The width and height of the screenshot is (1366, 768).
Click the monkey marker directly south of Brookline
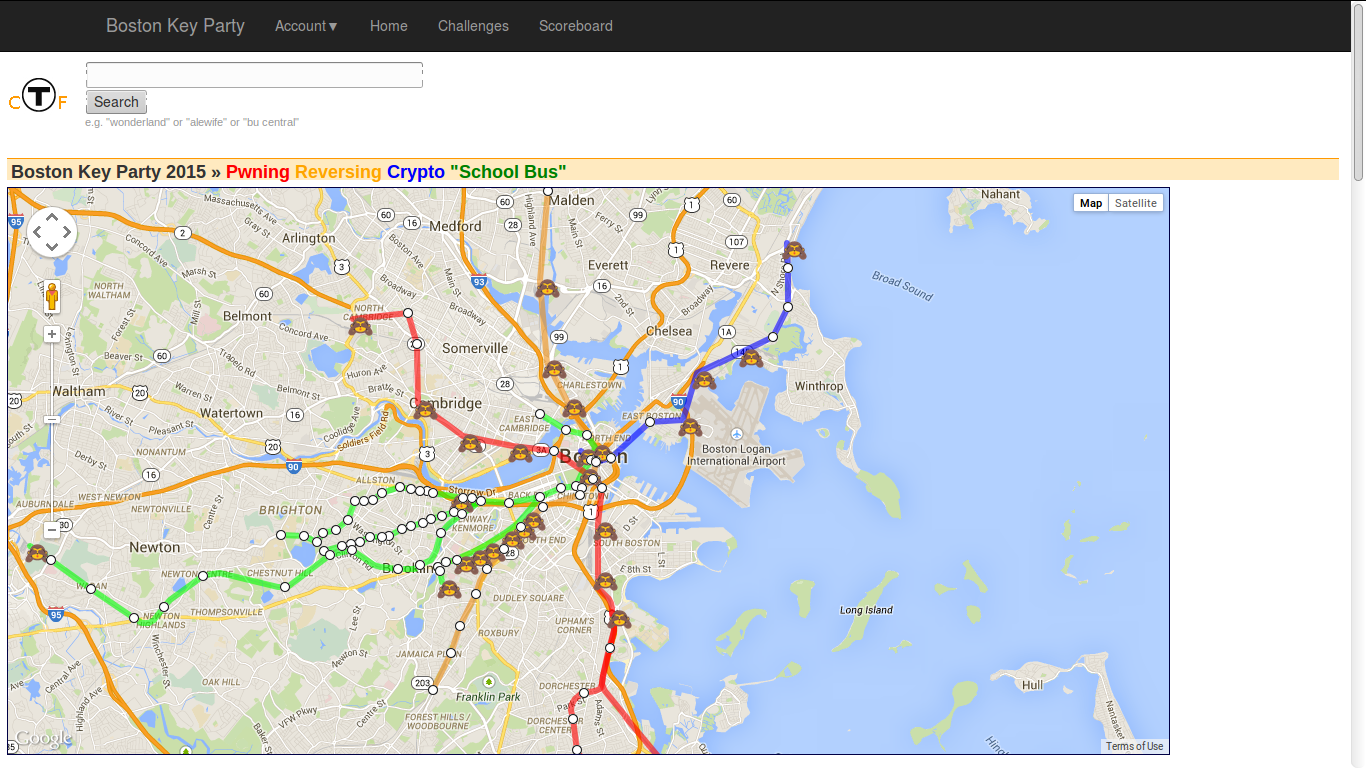tap(449, 588)
